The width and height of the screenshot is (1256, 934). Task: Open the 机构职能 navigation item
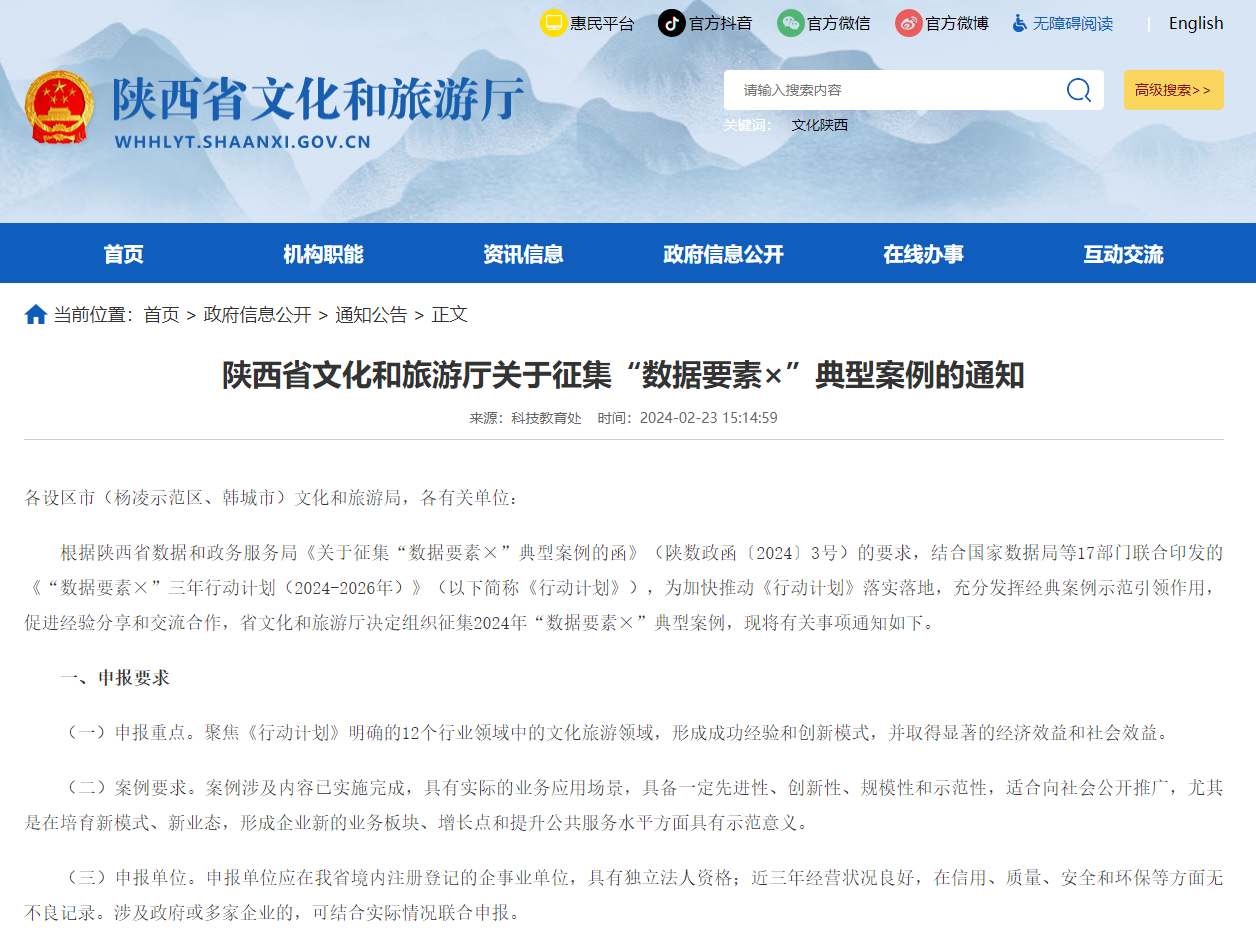tap(323, 254)
